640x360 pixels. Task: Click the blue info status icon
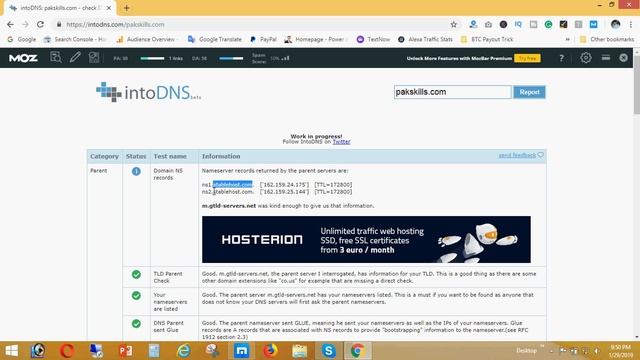pyautogui.click(x=136, y=171)
